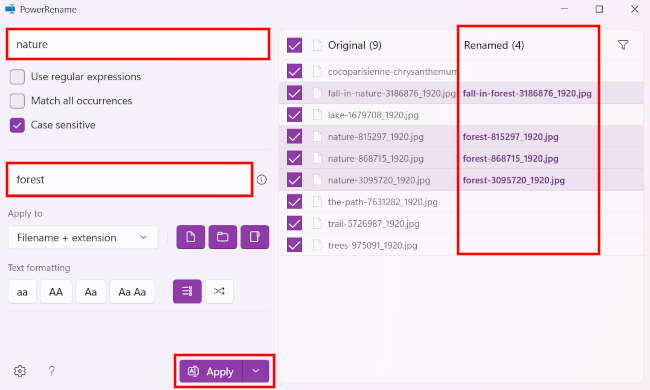
Task: Click the Original (9) column header
Action: (354, 45)
